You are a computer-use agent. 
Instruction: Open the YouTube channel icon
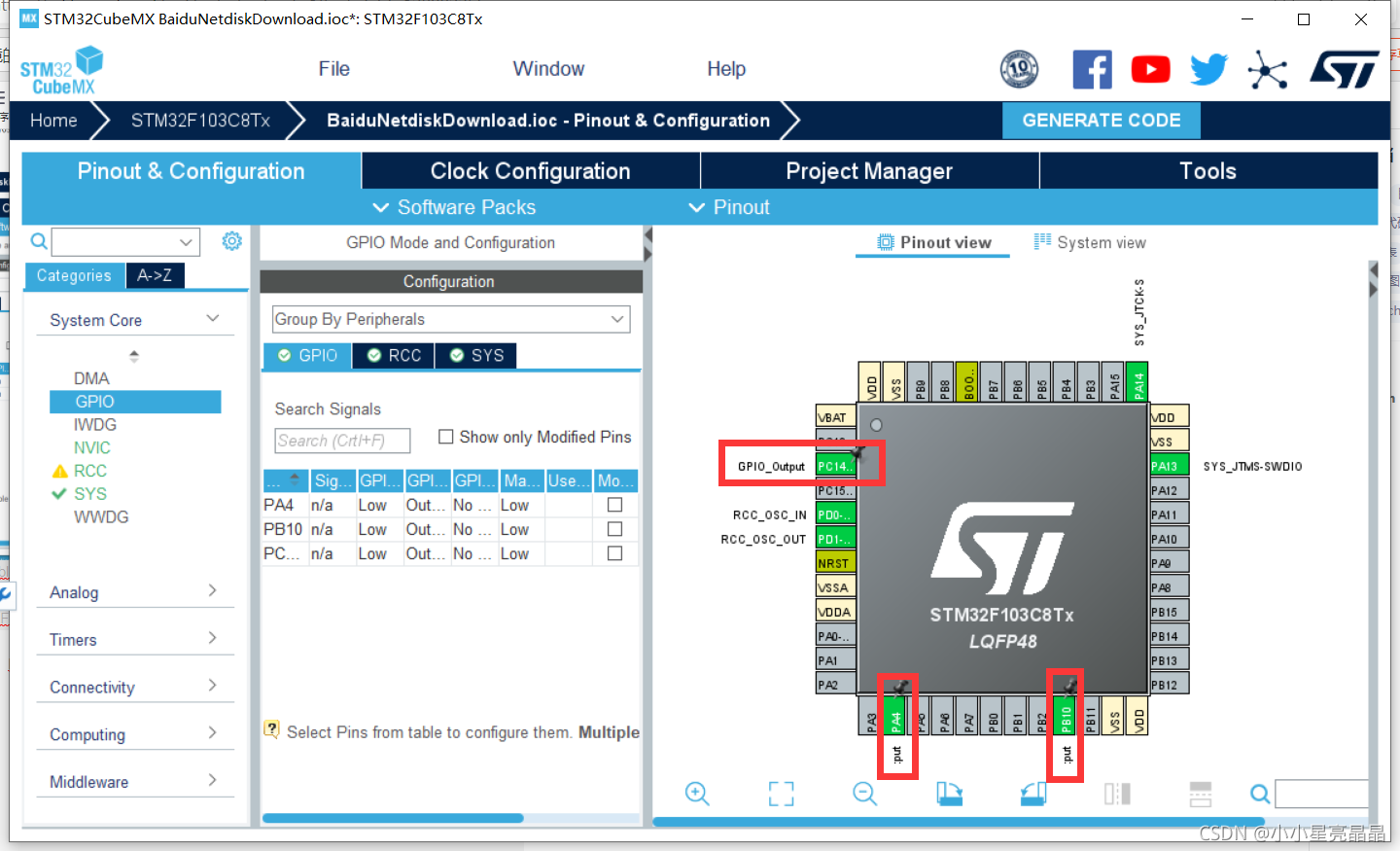1150,69
